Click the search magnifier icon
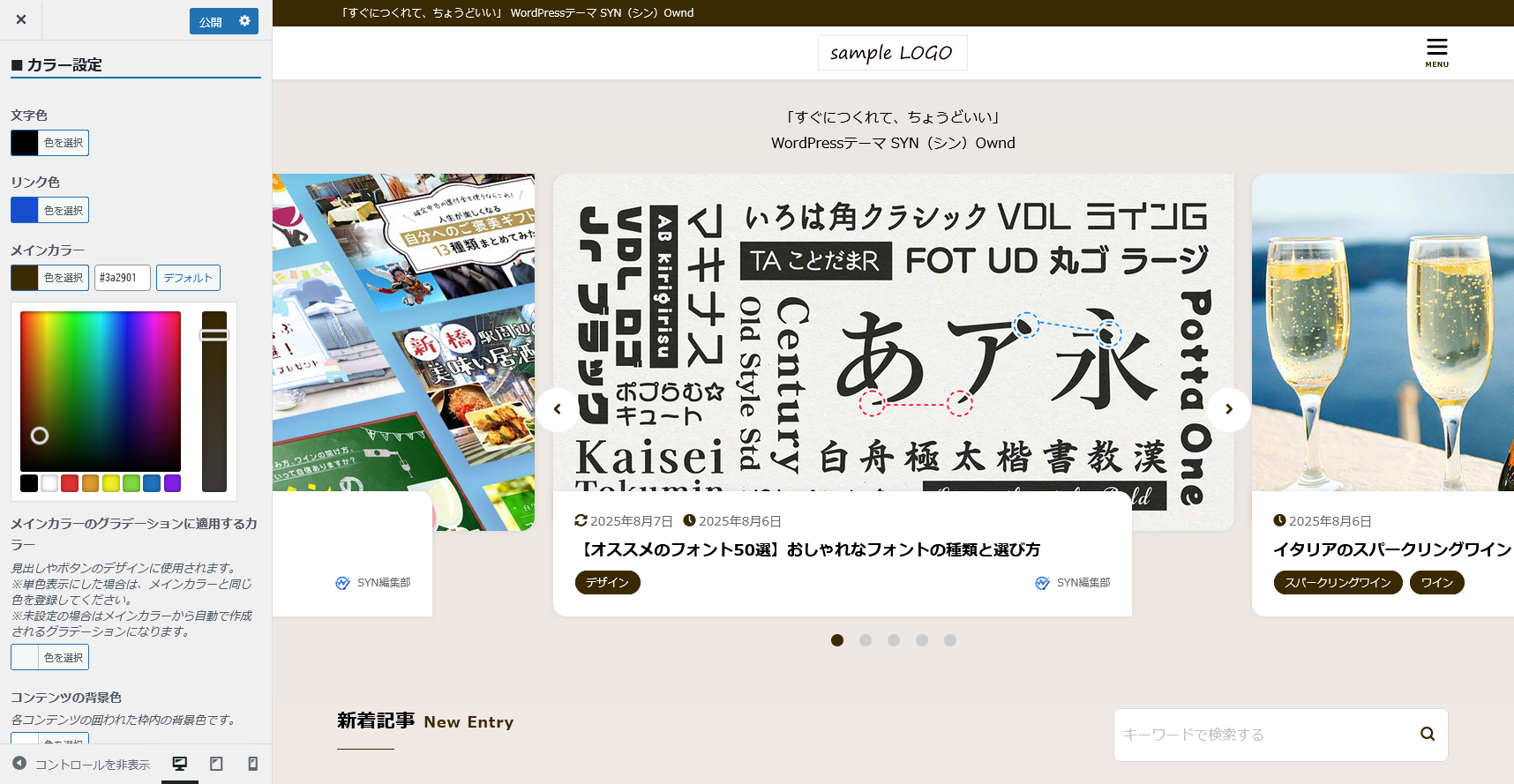 pyautogui.click(x=1427, y=734)
